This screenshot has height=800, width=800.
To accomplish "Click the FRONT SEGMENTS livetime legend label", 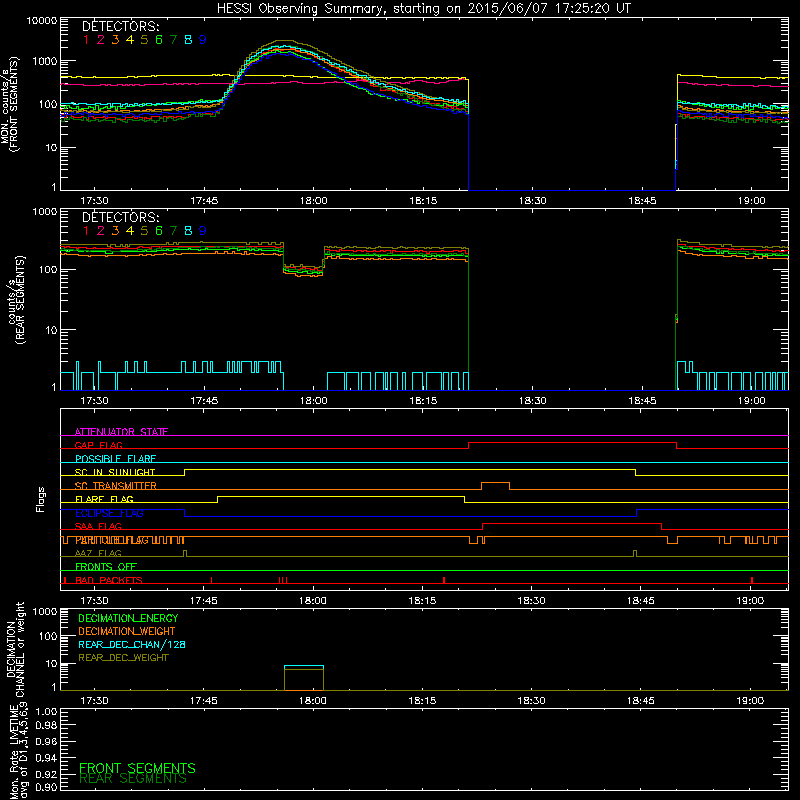I will click(x=137, y=768).
